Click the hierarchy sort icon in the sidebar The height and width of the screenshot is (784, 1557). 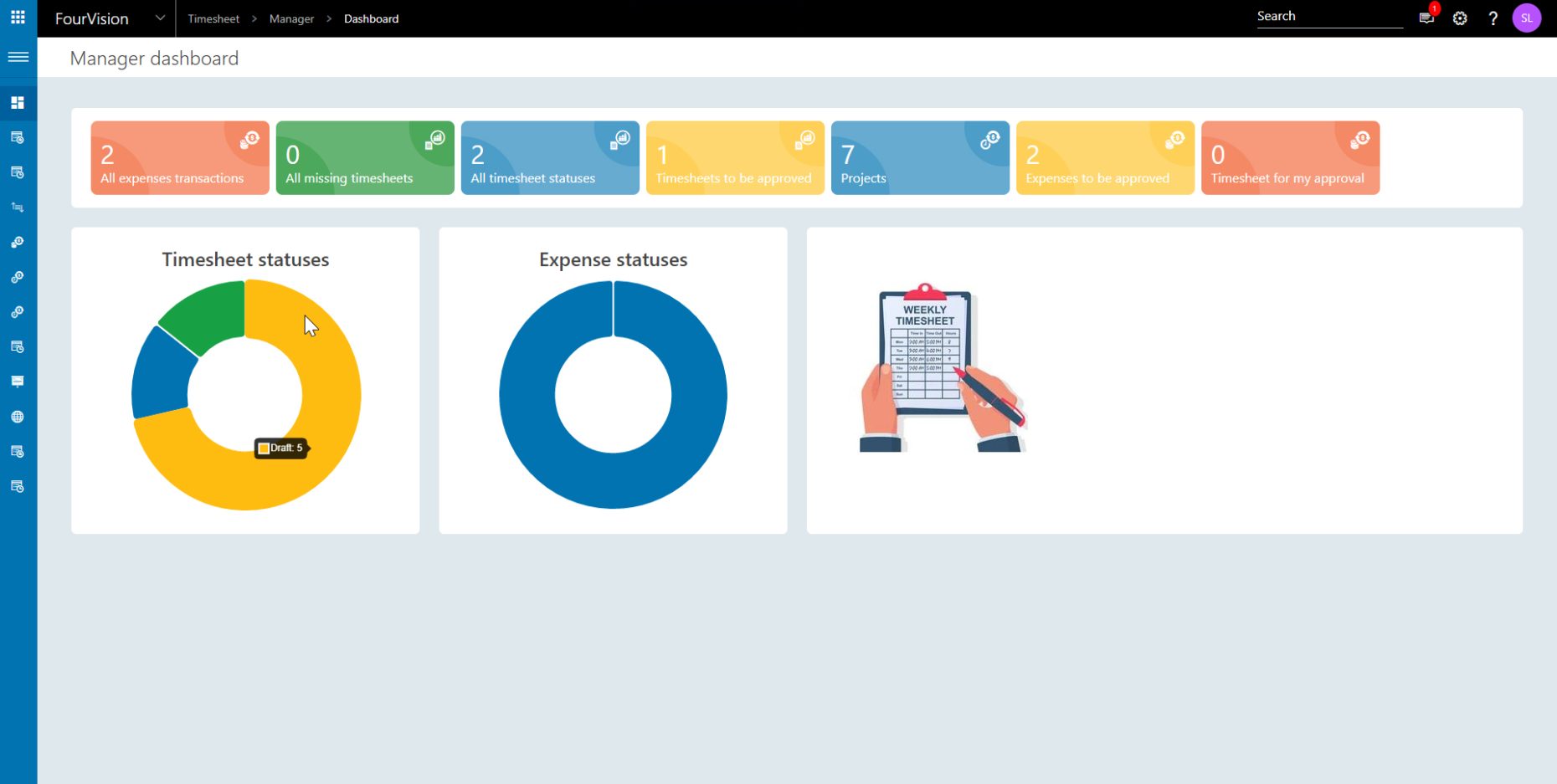18,207
